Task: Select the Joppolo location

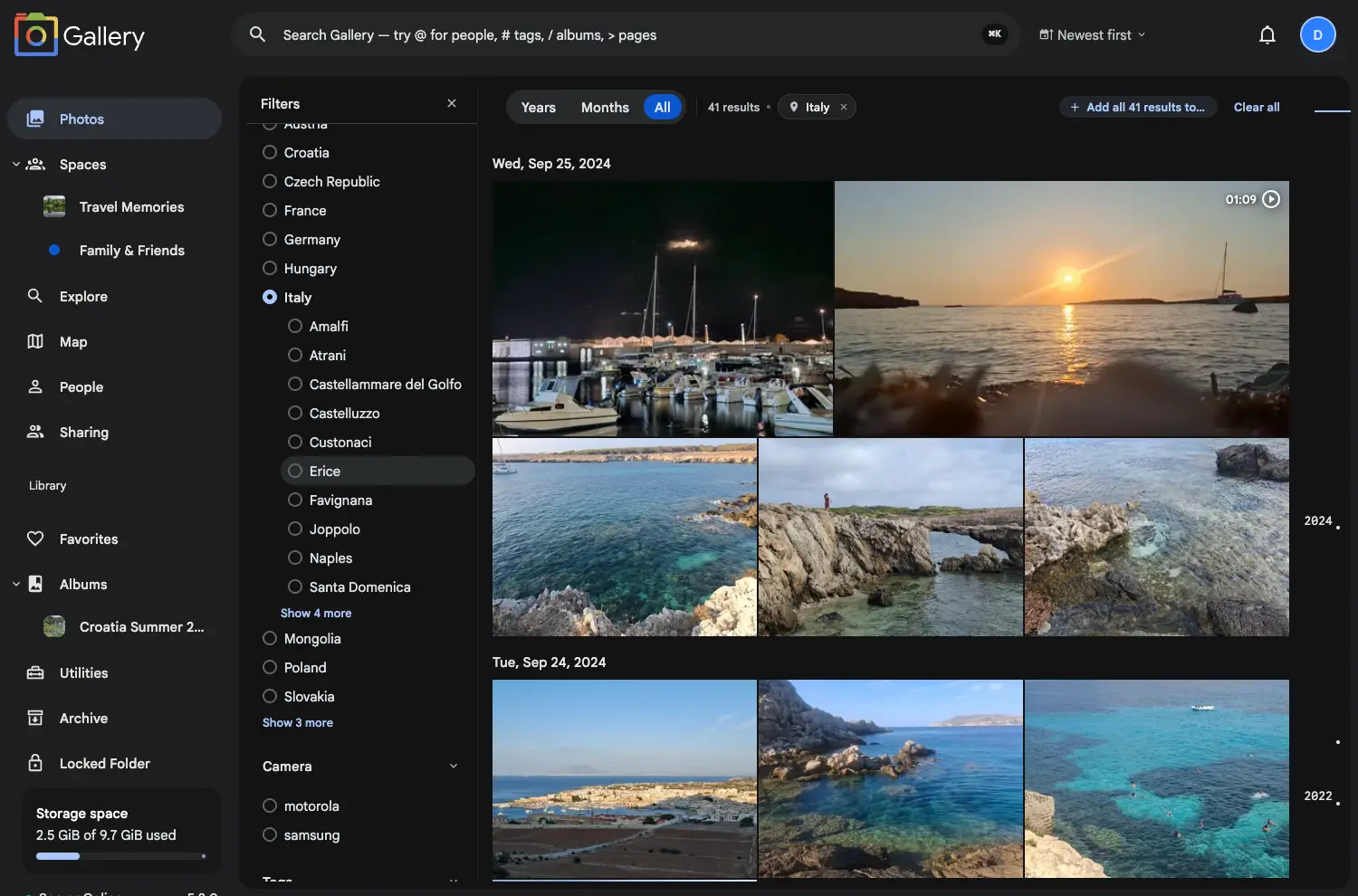Action: pos(295,529)
